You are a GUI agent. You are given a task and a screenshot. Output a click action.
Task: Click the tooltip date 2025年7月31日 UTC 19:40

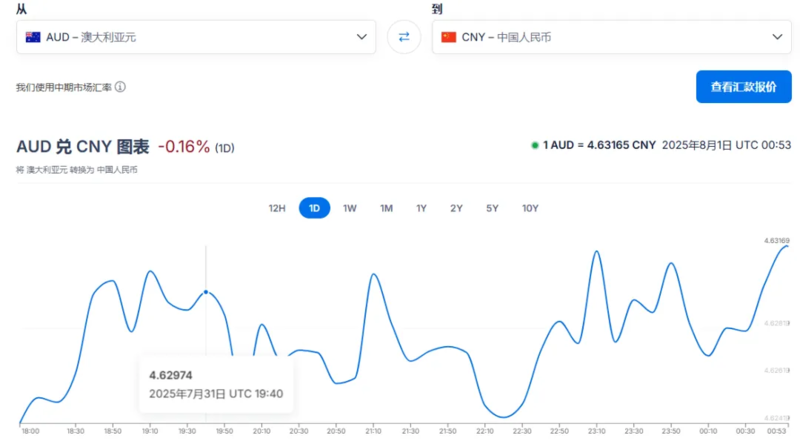point(216,394)
